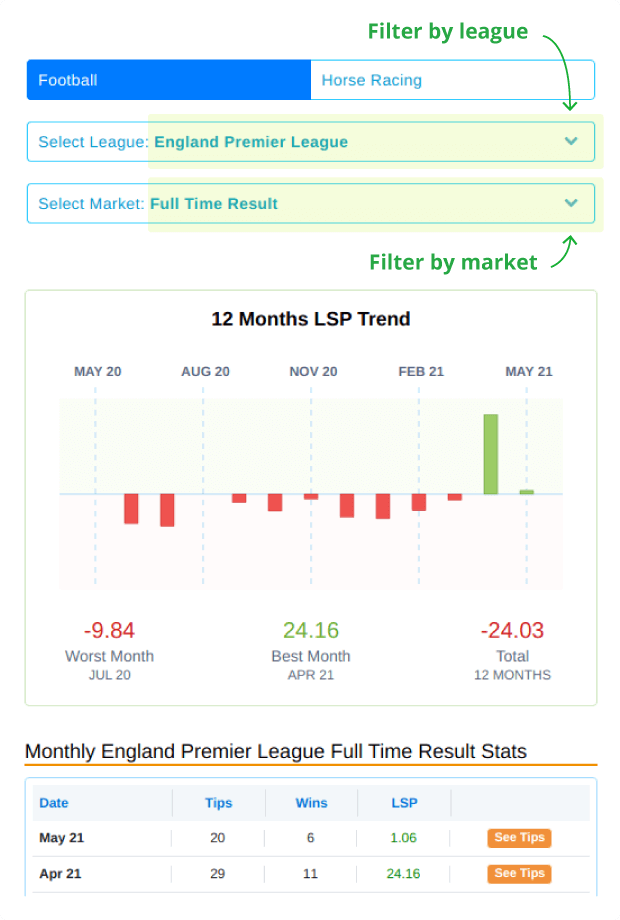Click See Tips for Apr 21
This screenshot has width=620, height=920.
point(519,873)
